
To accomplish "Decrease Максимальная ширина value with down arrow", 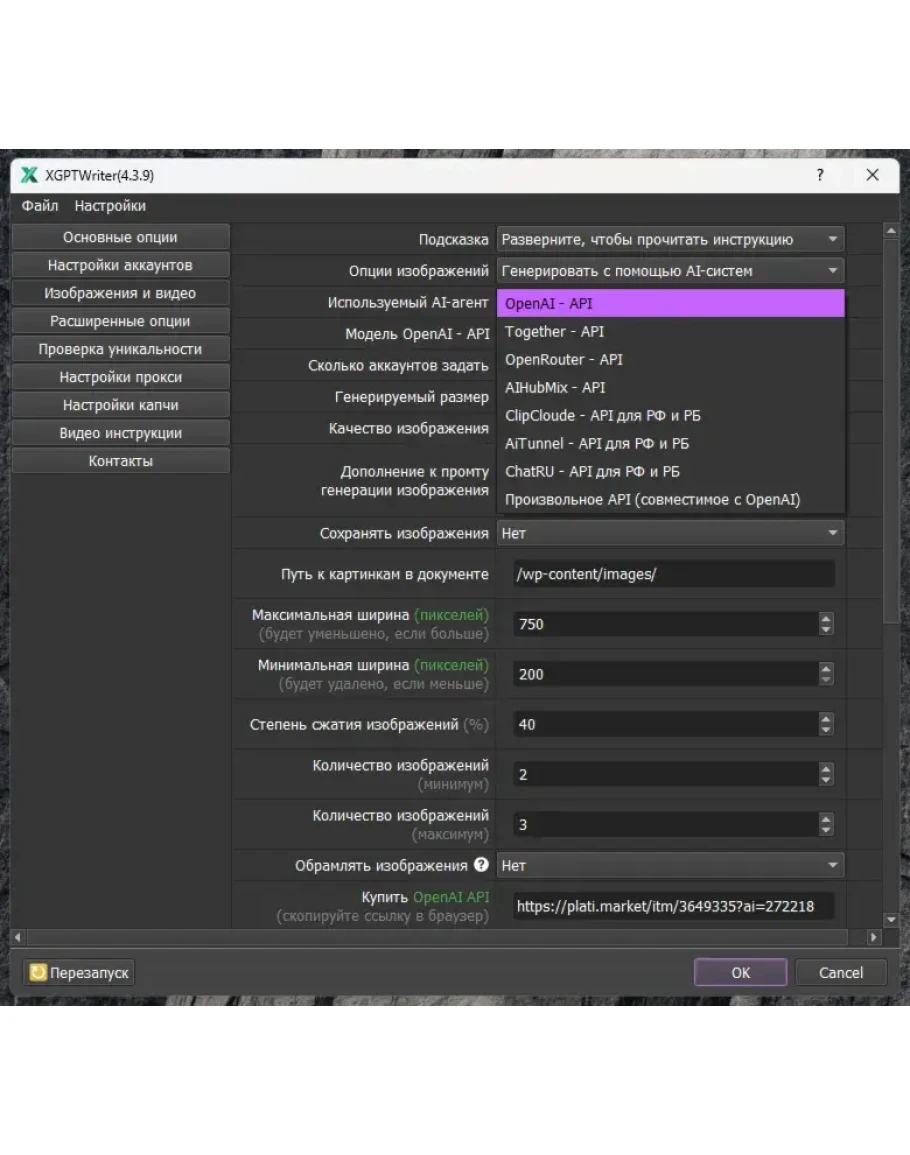I will point(826,631).
